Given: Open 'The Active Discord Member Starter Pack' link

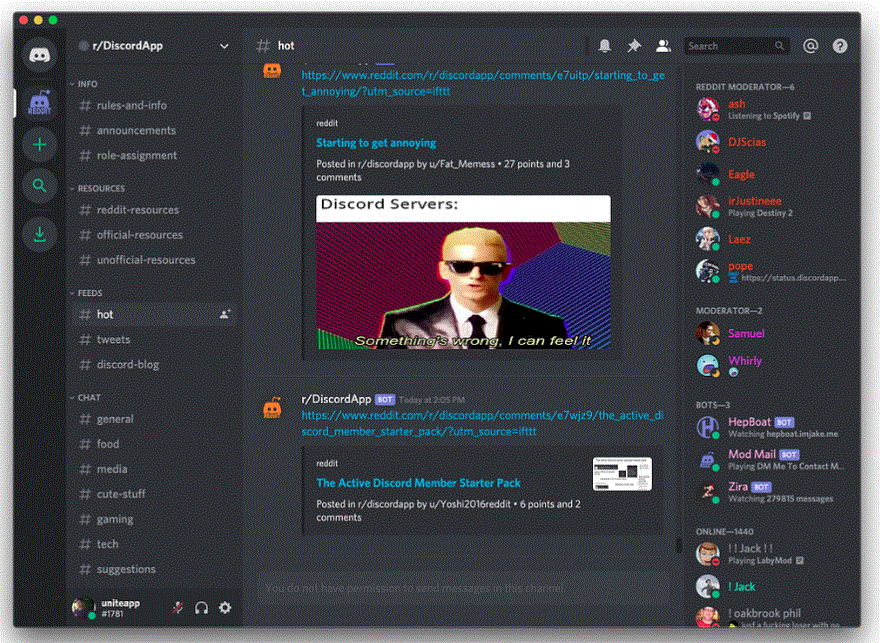Looking at the screenshot, I should point(418,483).
